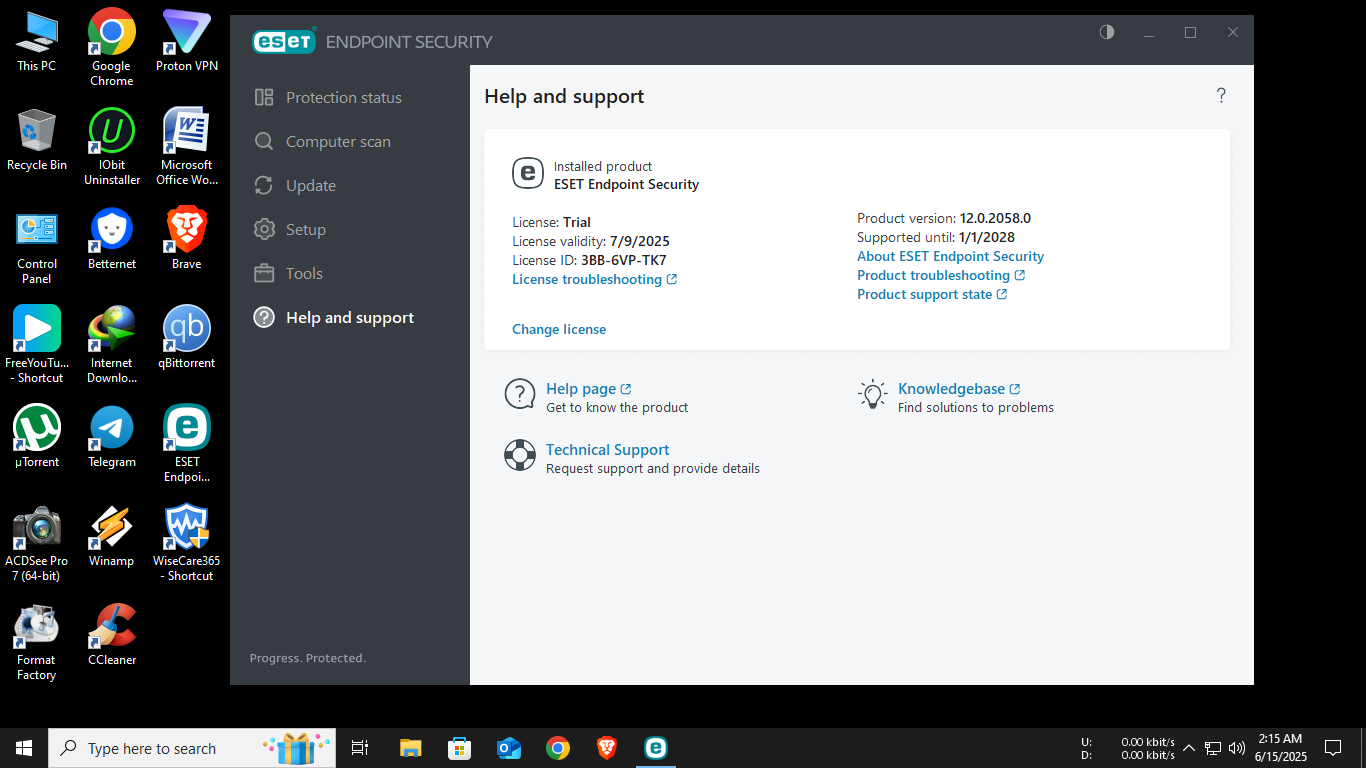Viewport: 1366px width, 768px height.
Task: Select CCleaner desktop shortcut
Action: (x=112, y=635)
